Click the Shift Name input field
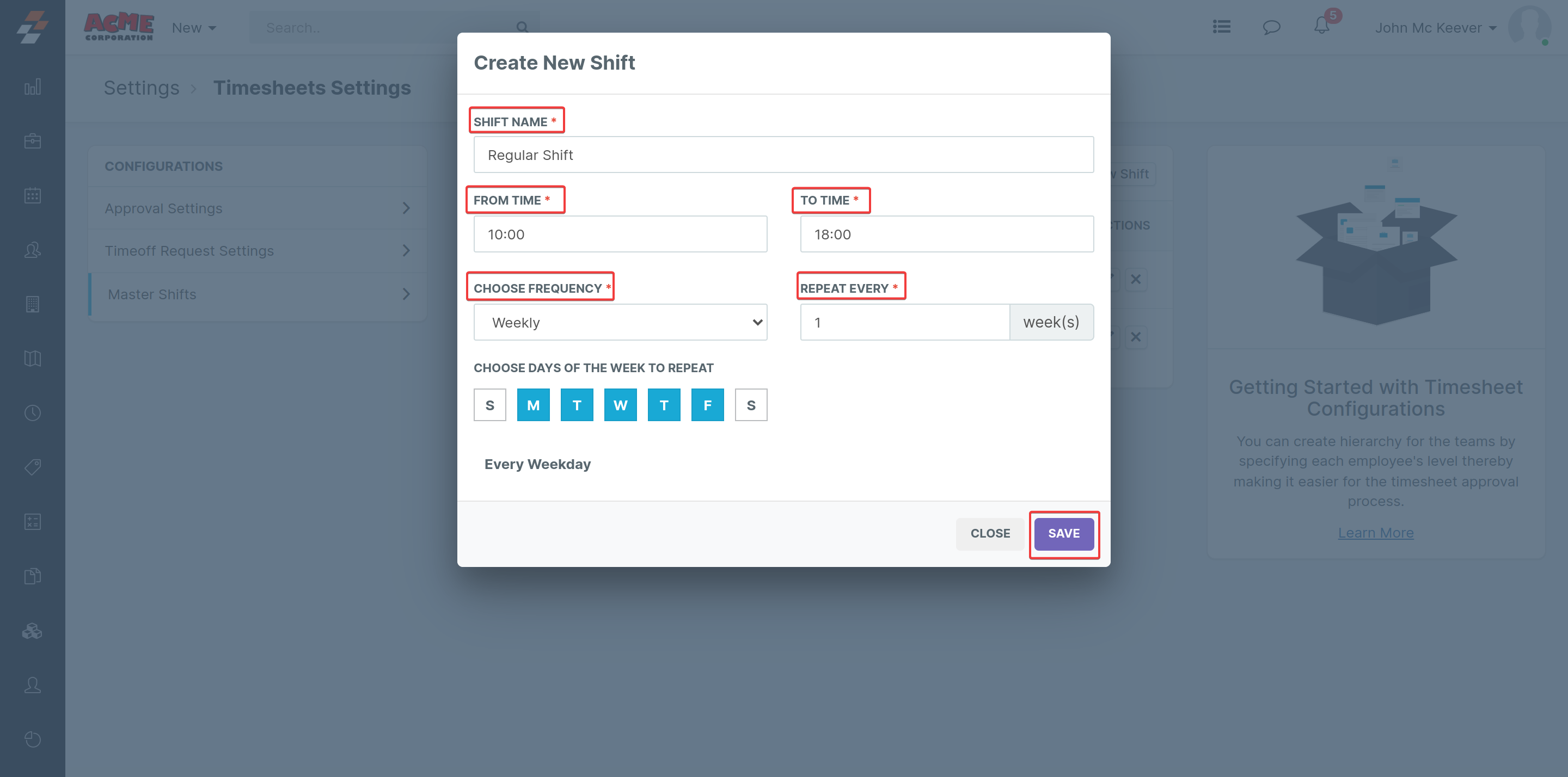Image resolution: width=1568 pixels, height=777 pixels. 783,155
